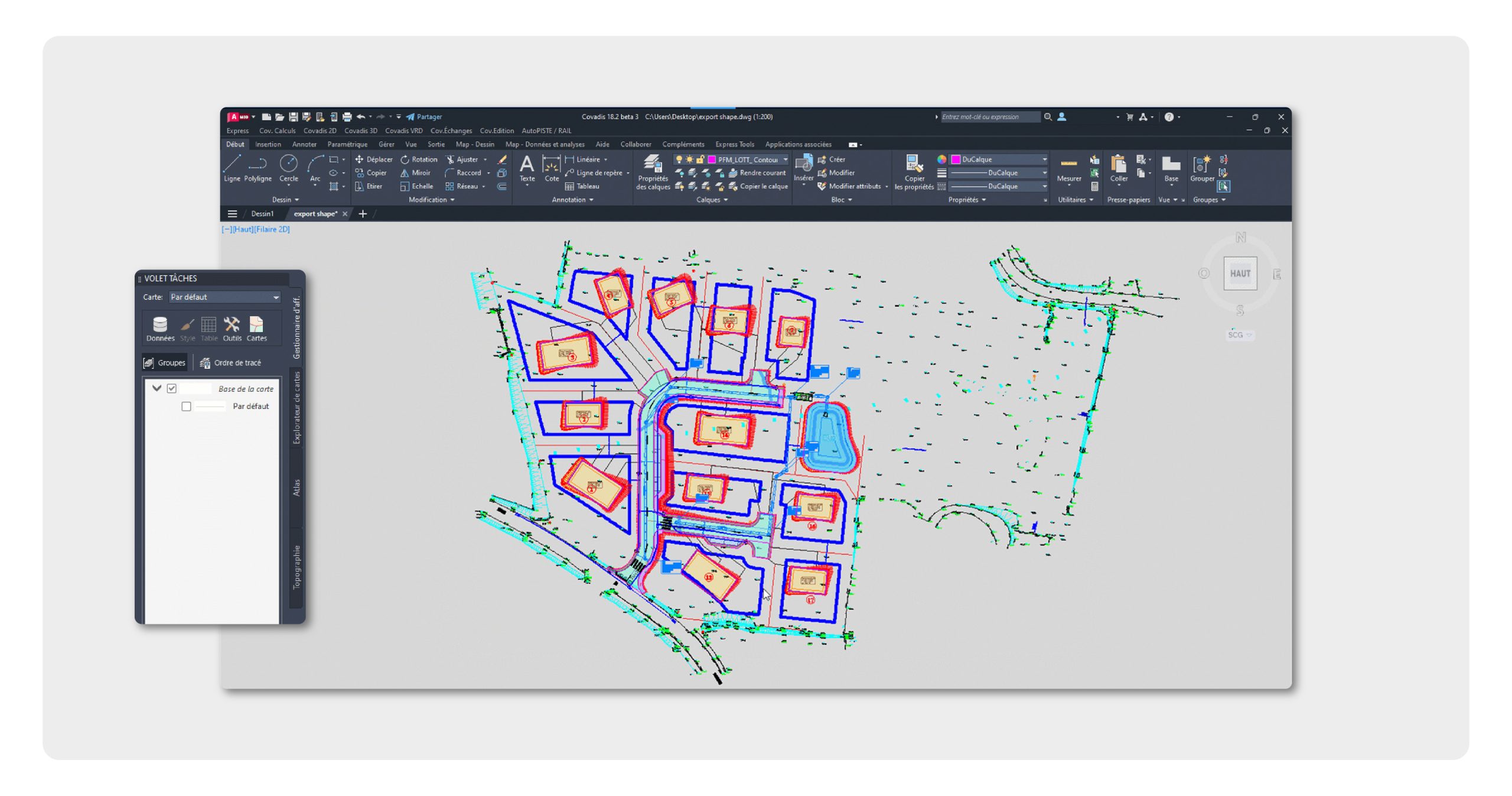Open the Données icon in Volet Tâches
Screen dimensions: 1512x796
[160, 329]
